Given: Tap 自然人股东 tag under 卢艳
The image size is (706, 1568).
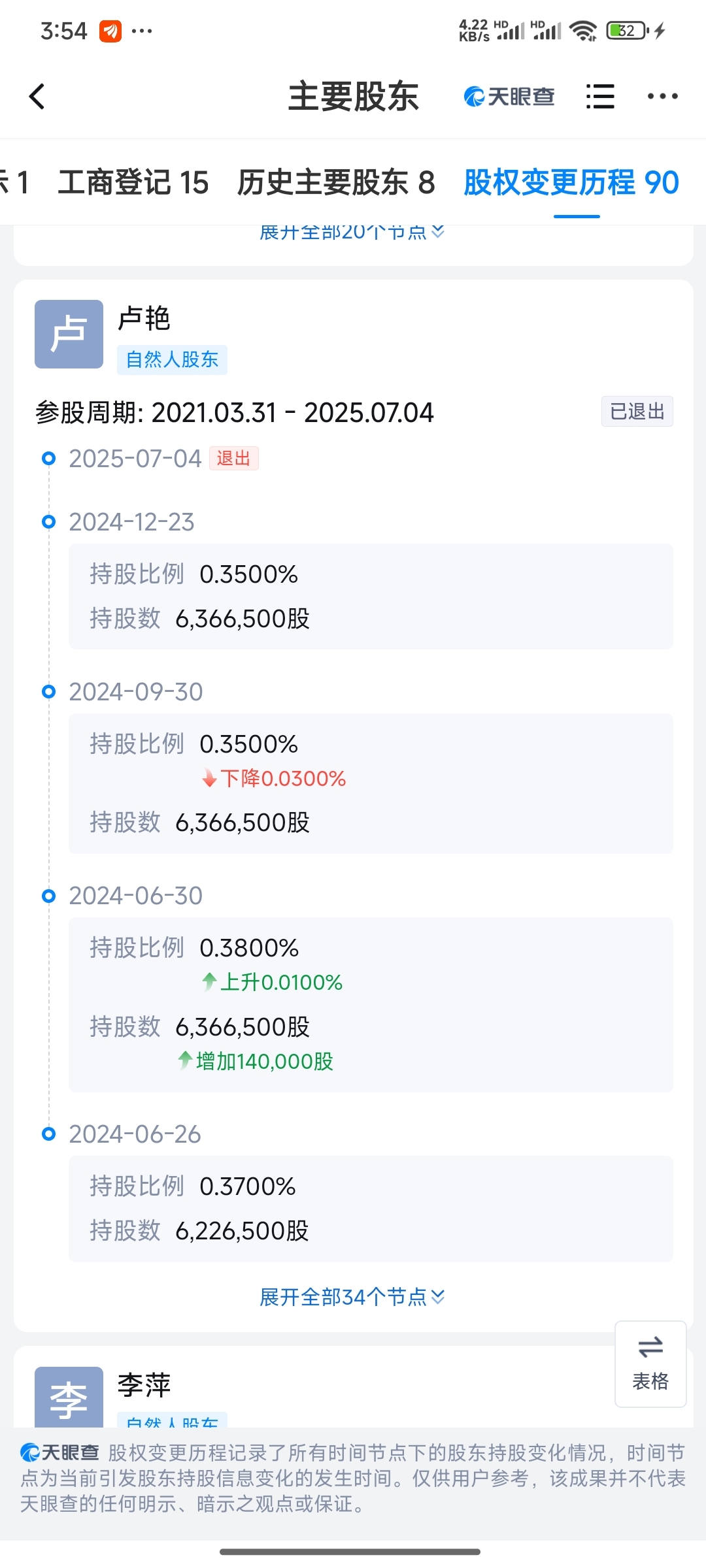Looking at the screenshot, I should [x=172, y=359].
